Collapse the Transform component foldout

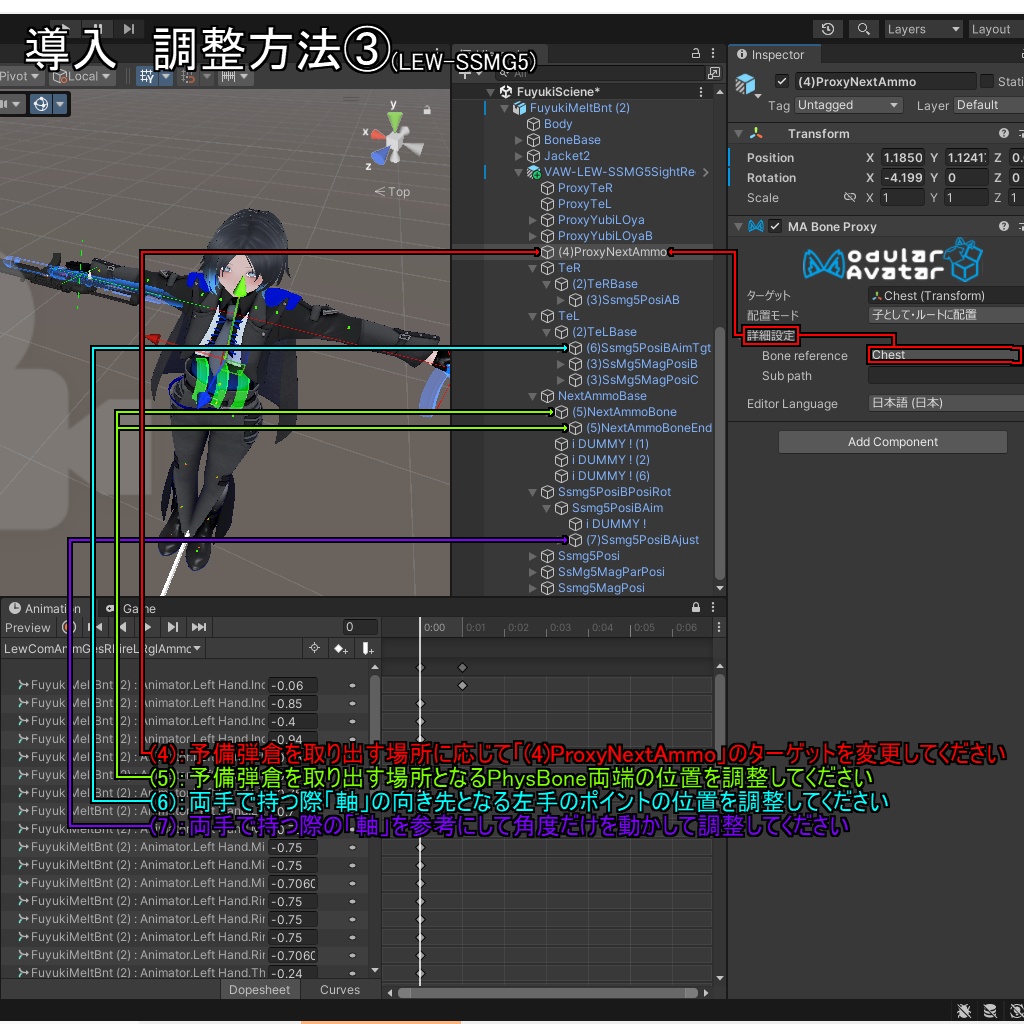[x=739, y=133]
